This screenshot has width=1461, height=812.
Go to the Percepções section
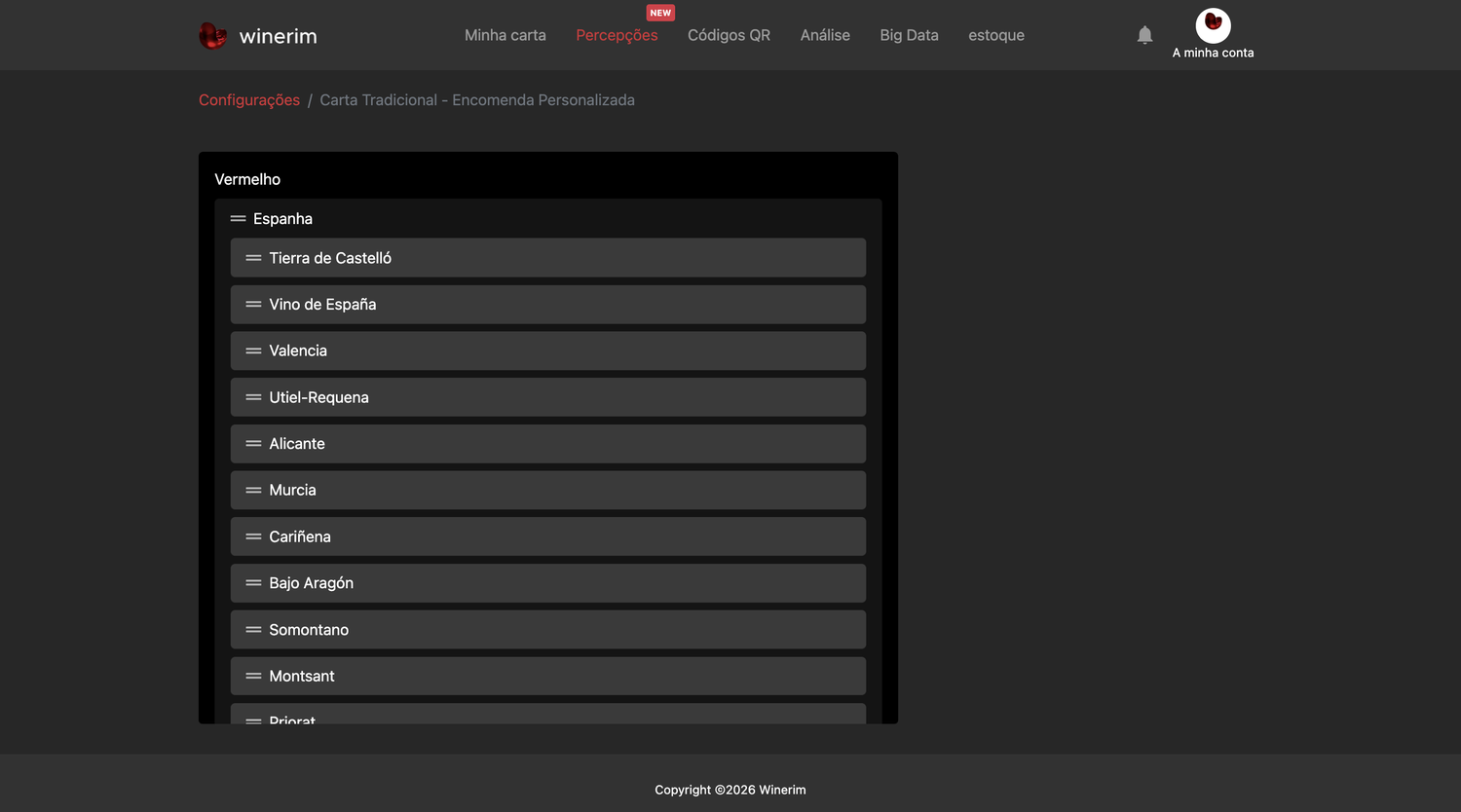[x=617, y=35]
